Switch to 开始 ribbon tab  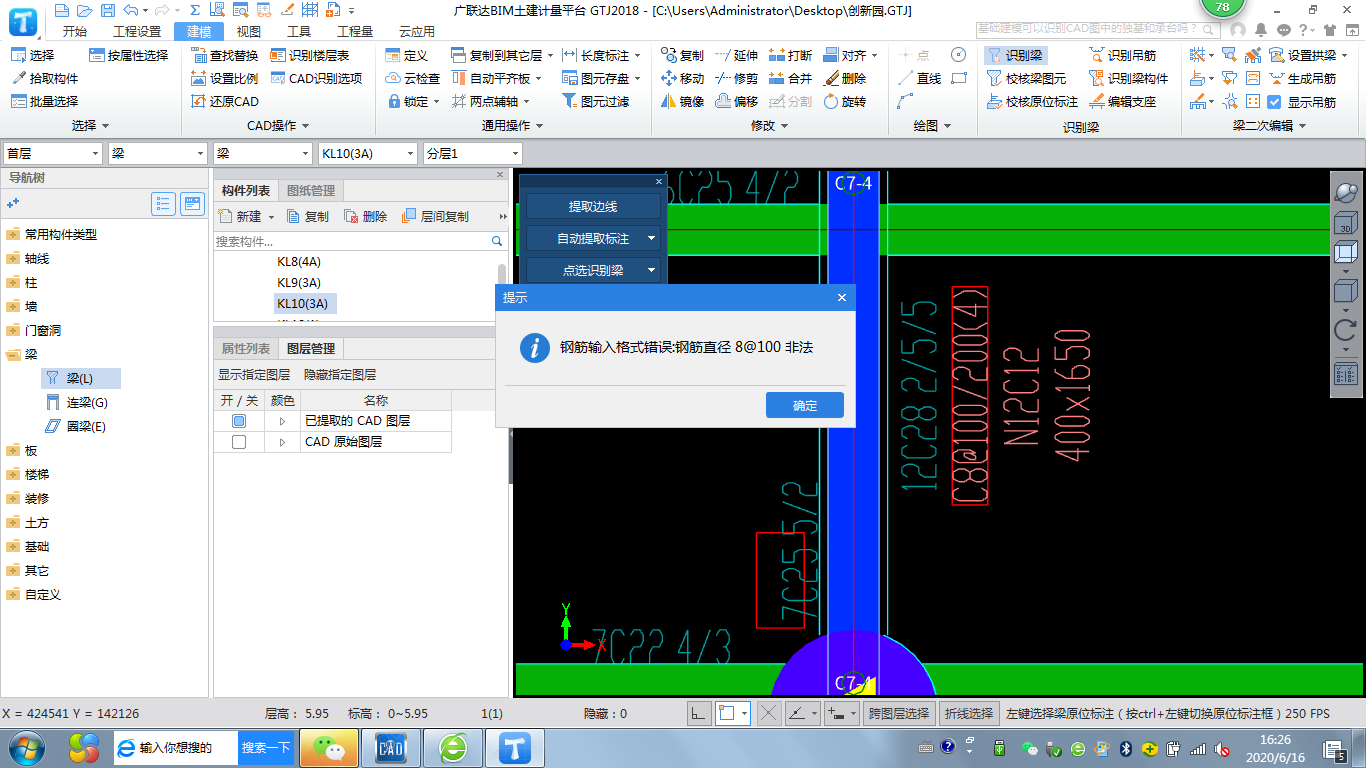click(x=75, y=31)
